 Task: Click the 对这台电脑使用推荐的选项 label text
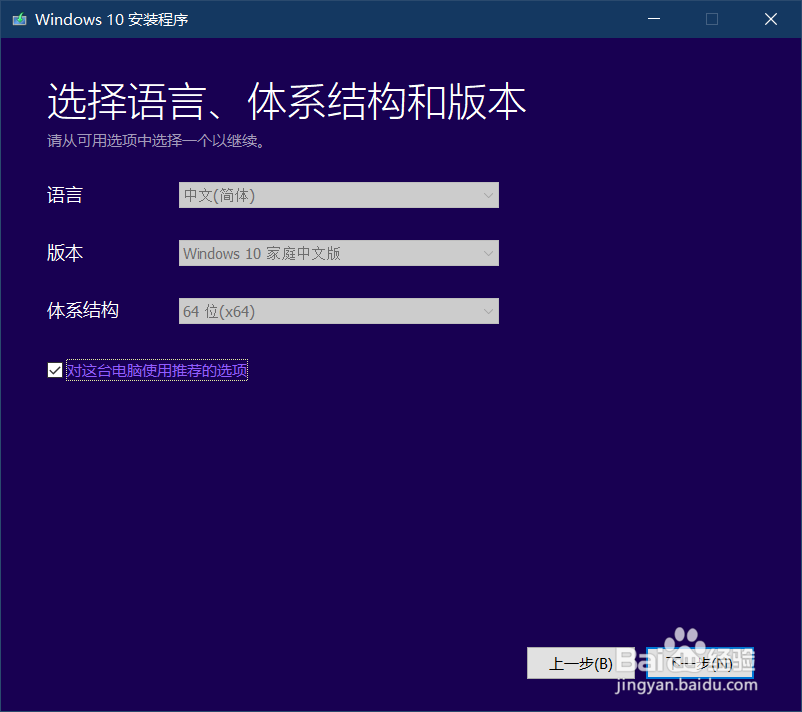tap(157, 370)
